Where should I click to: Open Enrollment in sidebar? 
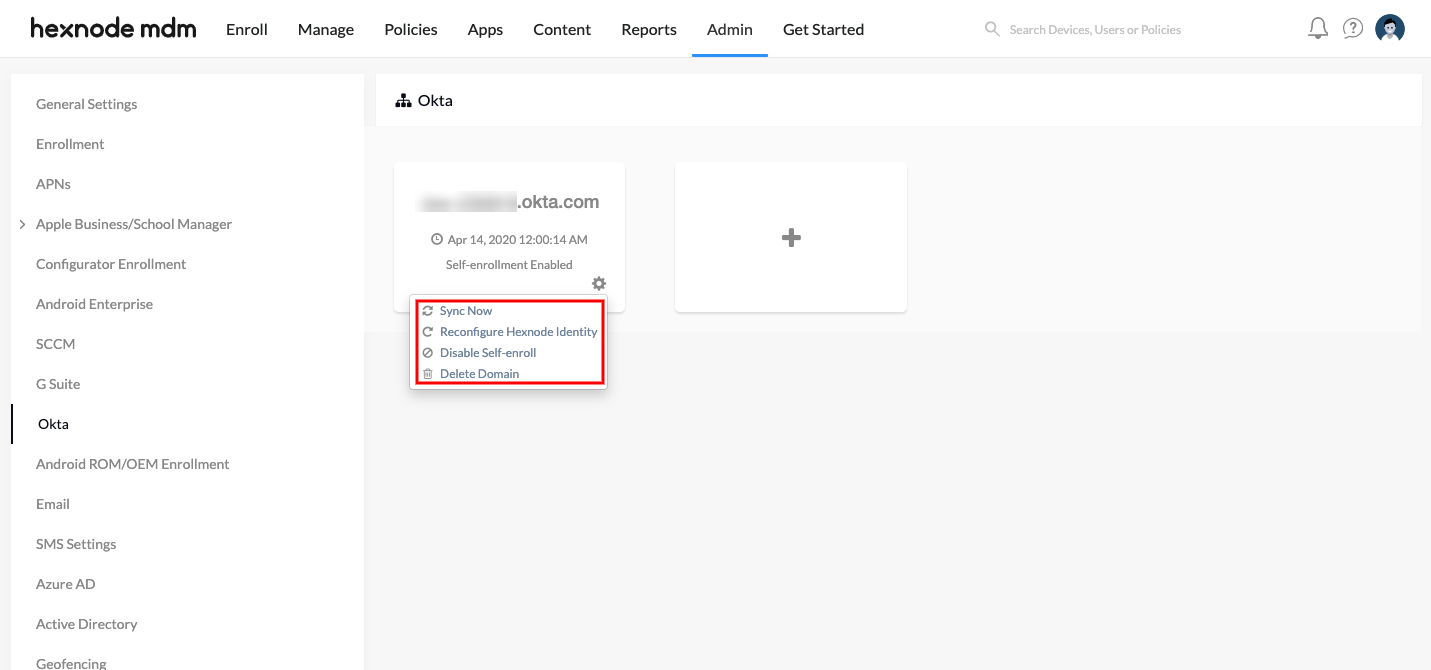click(70, 144)
